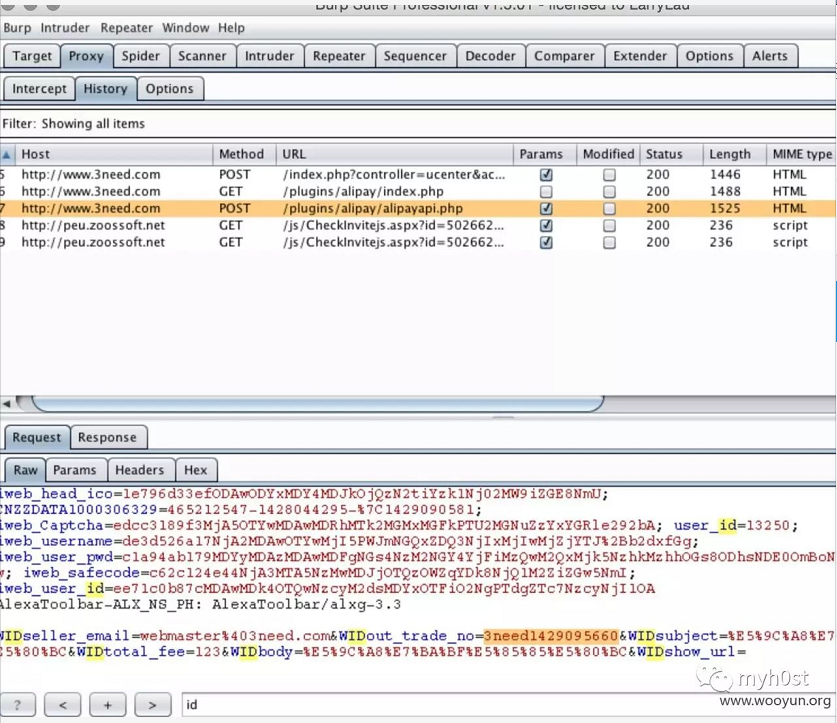The height and width of the screenshot is (723, 837).
Task: Open the Window menu
Action: 185,28
